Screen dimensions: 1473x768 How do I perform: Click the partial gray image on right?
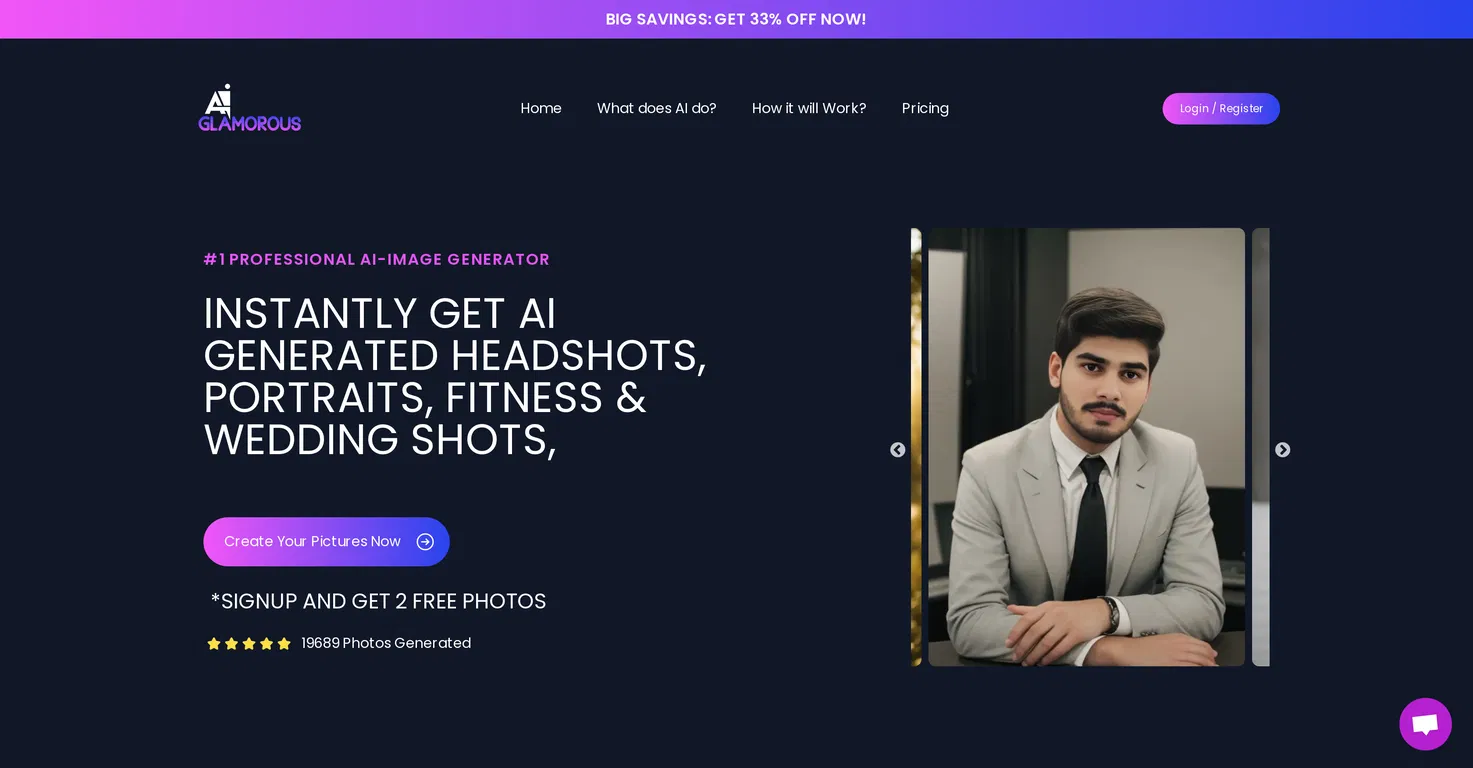point(1261,447)
